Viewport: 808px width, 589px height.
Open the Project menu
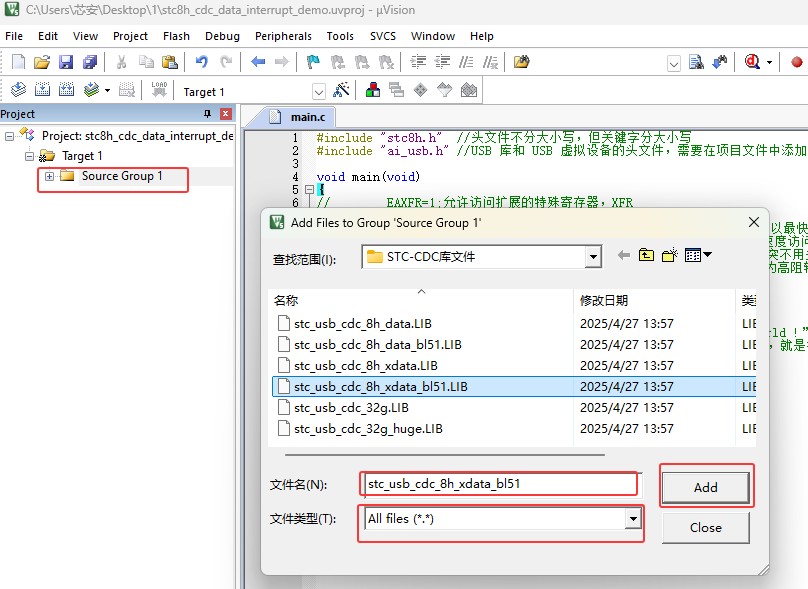click(x=130, y=36)
